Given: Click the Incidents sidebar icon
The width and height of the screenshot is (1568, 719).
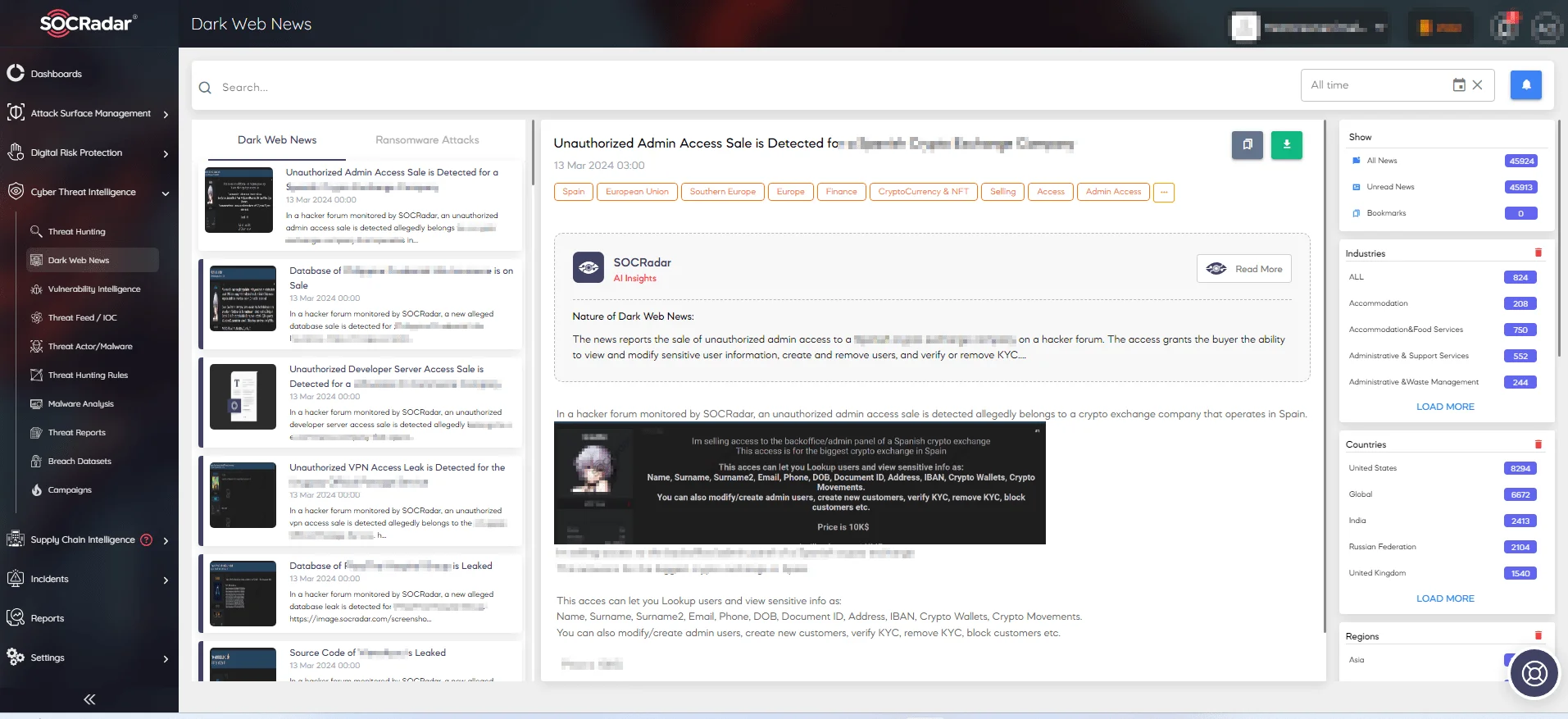Looking at the screenshot, I should [x=16, y=578].
